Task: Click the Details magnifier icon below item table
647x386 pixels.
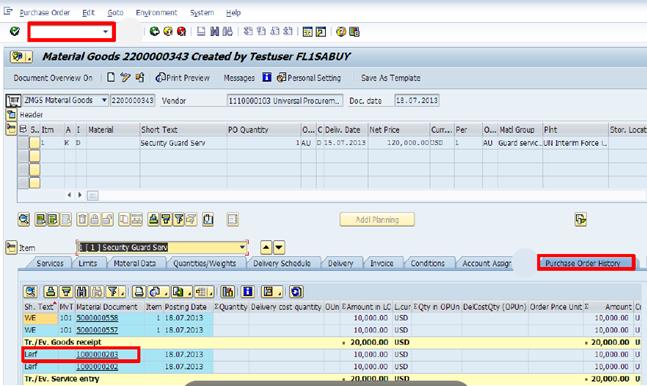Action: [x=24, y=219]
